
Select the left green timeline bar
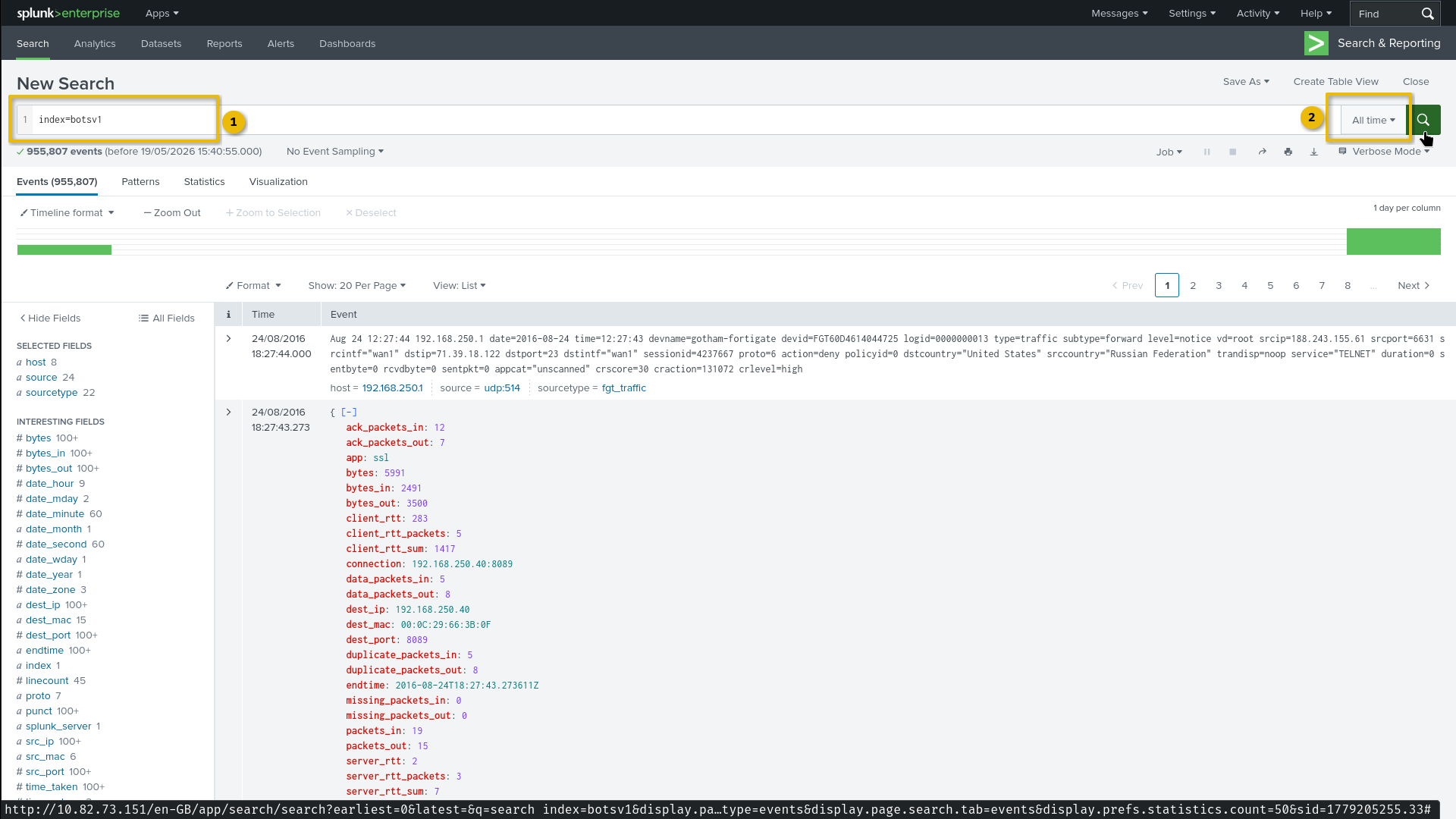[64, 249]
